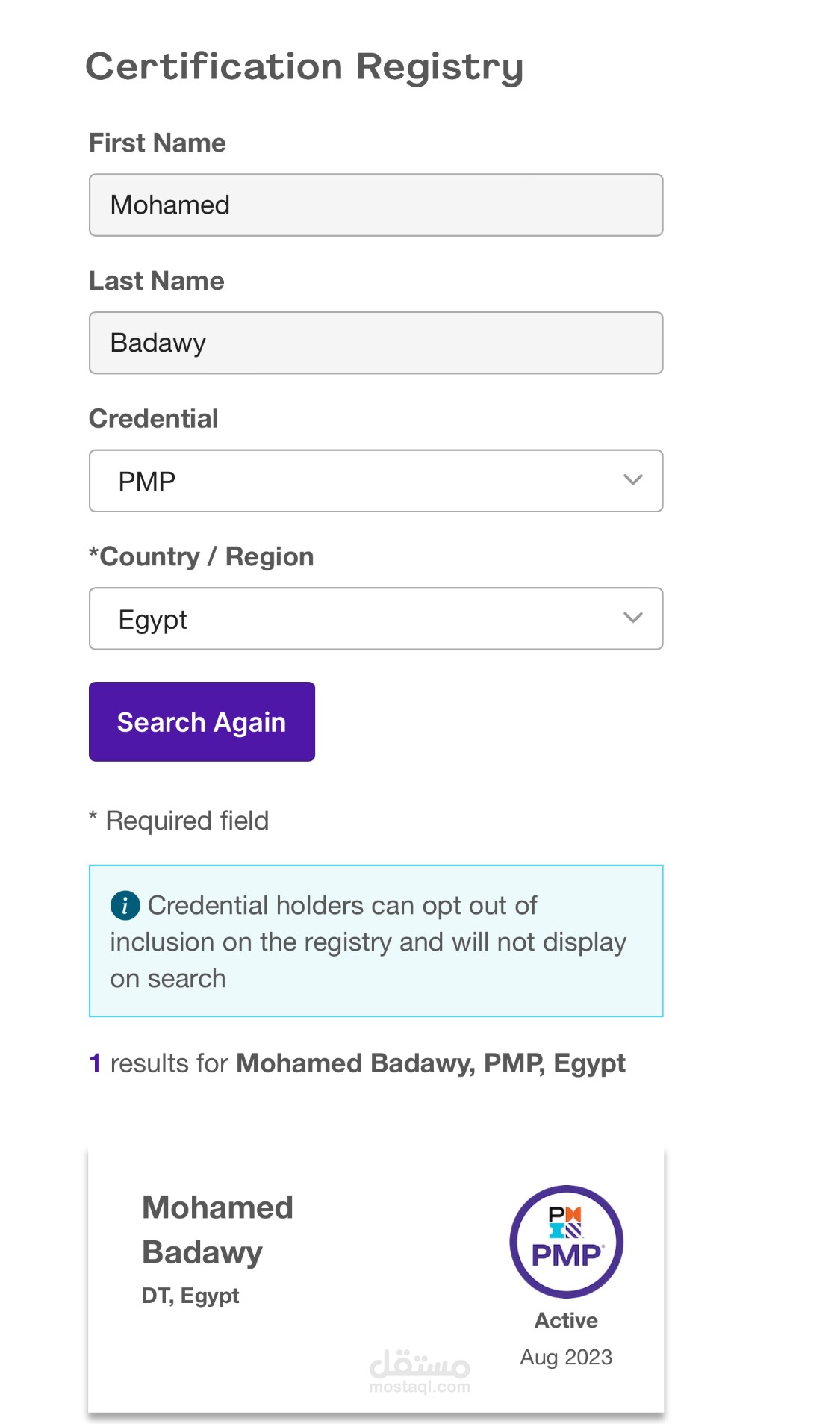The image size is (840, 1424).
Task: Click the Required field note
Action: [178, 821]
